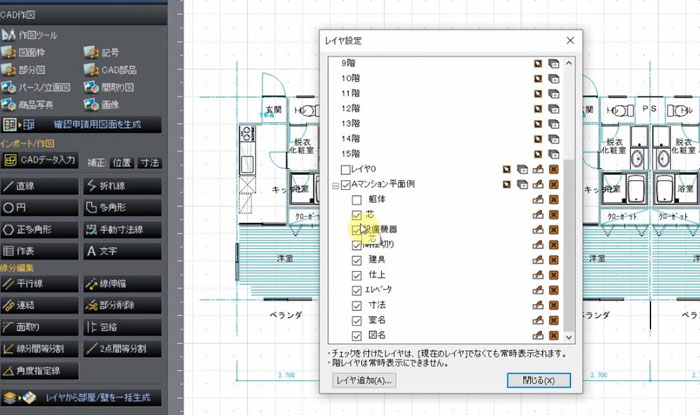This screenshot has height=415, width=700.
Task: Click the rename icon for 建具
Action: pos(538,260)
